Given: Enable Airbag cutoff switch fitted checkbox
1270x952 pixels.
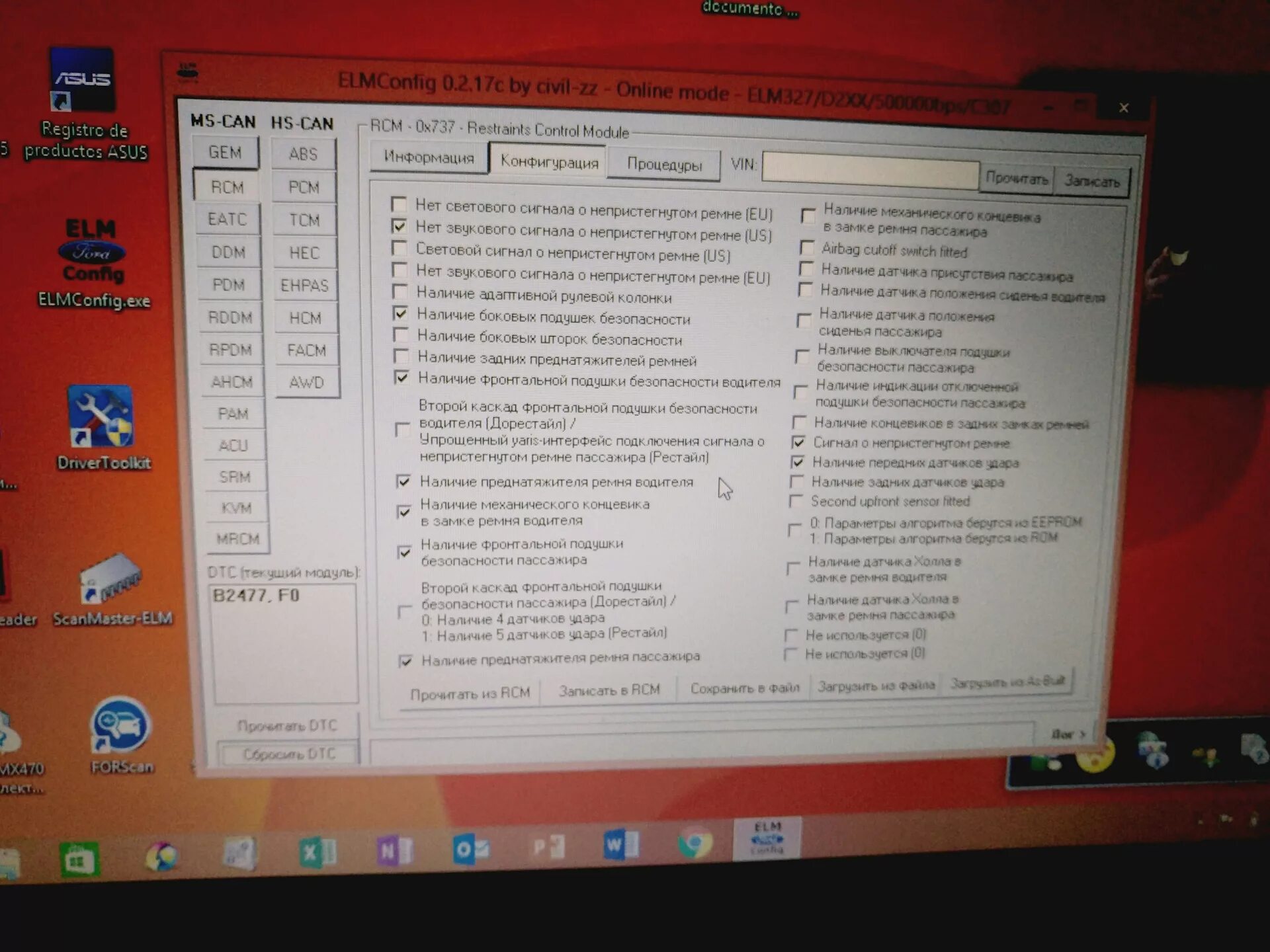Looking at the screenshot, I should 806,248.
